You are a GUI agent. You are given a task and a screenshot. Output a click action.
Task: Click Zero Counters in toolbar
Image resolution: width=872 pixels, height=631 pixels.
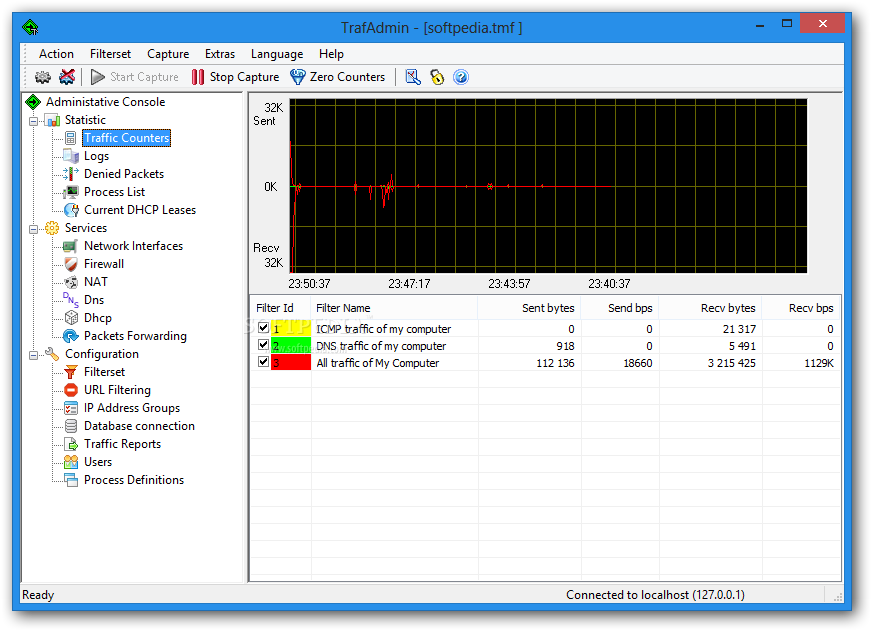(338, 77)
